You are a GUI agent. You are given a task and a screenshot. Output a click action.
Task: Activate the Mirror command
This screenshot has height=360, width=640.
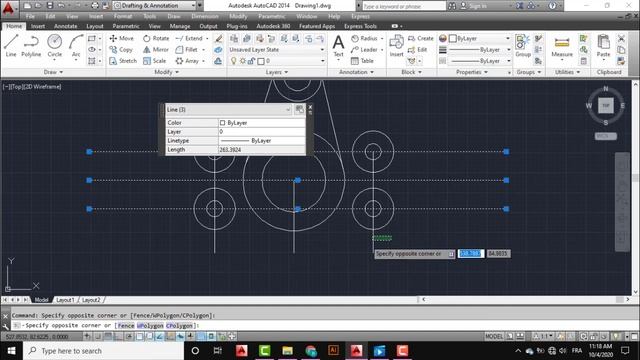(x=156, y=49)
